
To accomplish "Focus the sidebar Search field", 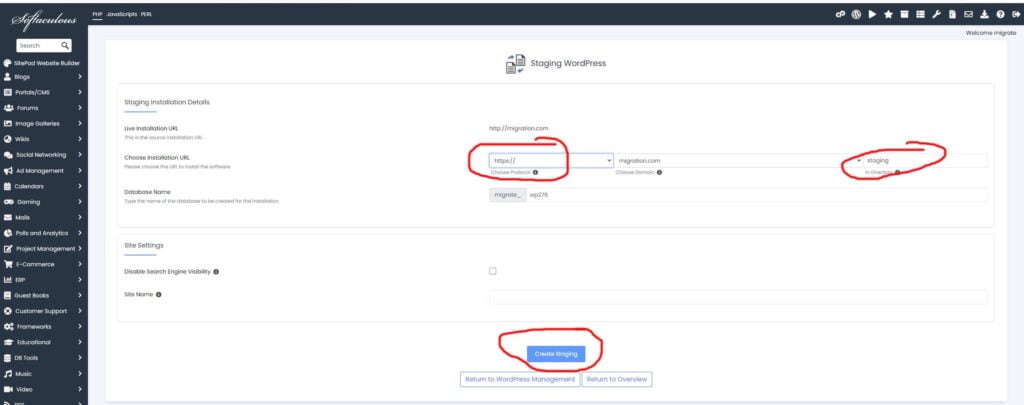I will coord(39,46).
